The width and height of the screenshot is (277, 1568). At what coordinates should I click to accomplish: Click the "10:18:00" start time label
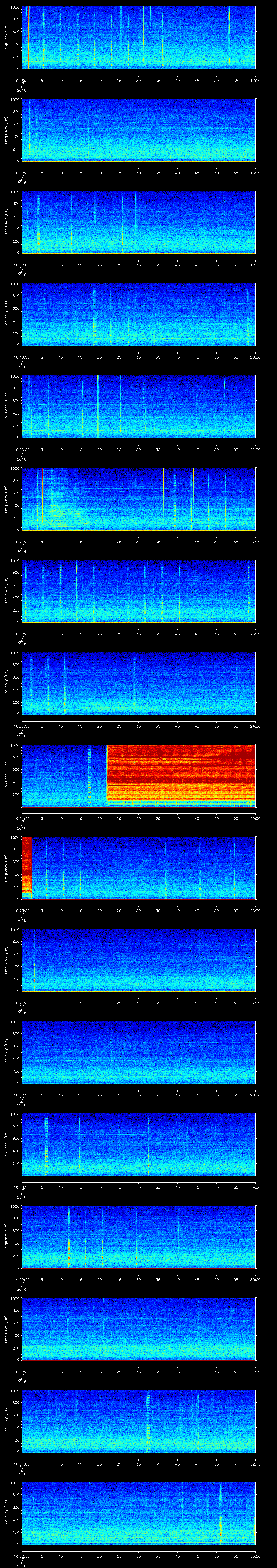(x=22, y=265)
